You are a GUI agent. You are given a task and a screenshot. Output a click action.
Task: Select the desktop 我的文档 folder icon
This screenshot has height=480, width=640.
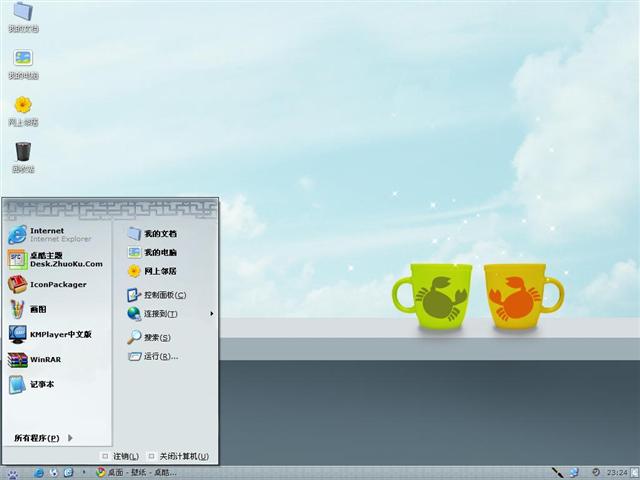[x=23, y=17]
